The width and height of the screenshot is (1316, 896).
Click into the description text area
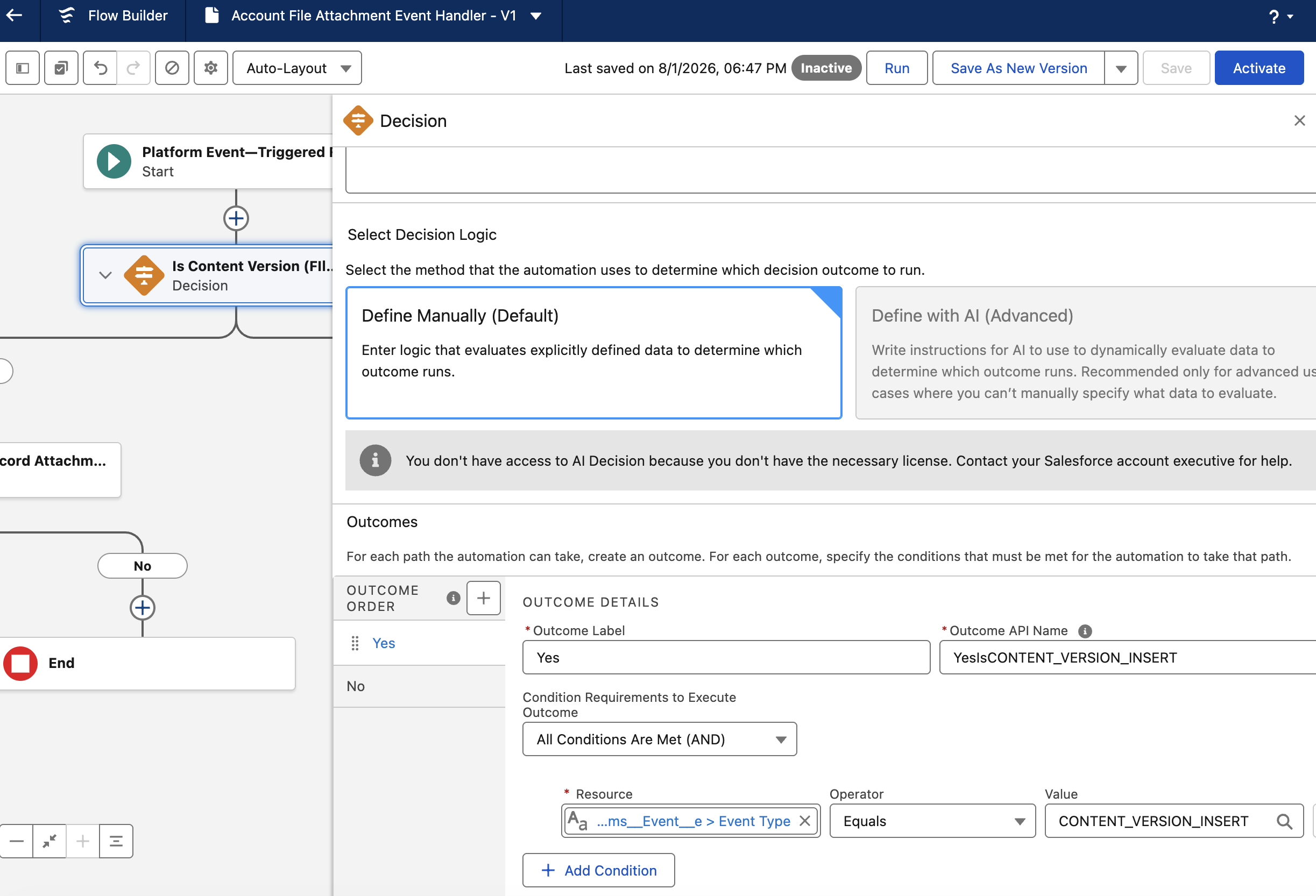click(x=830, y=170)
